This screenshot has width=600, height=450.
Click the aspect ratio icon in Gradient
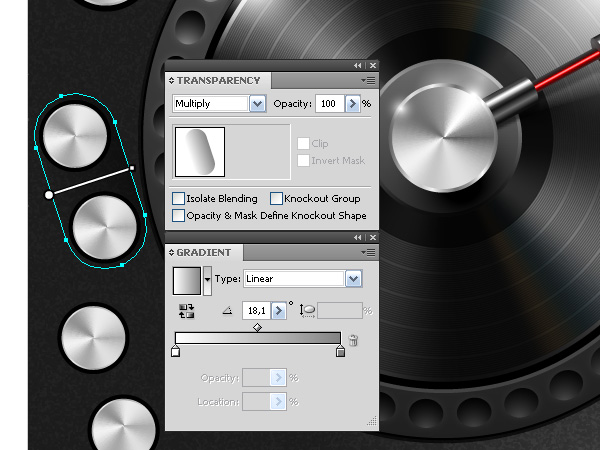307,310
